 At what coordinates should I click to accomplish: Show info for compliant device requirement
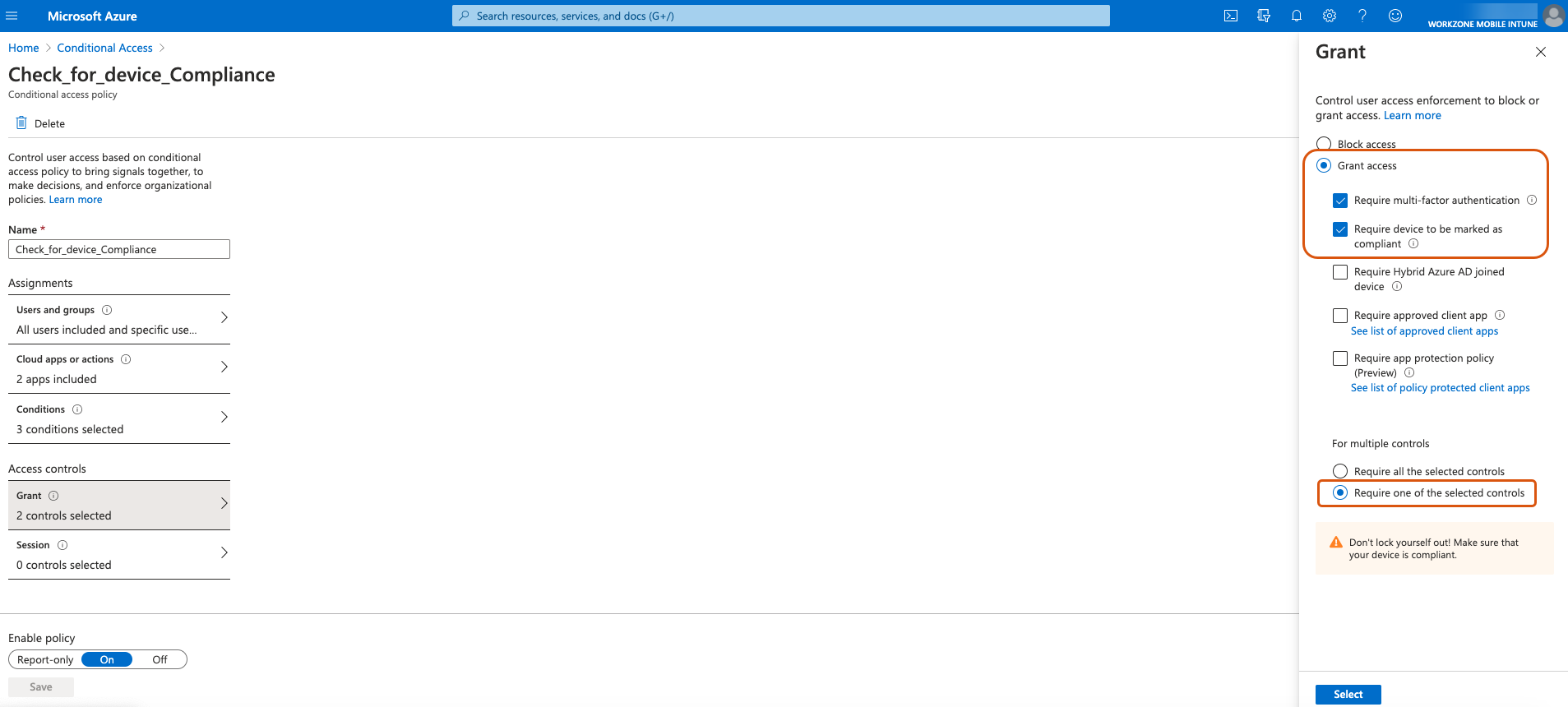(x=1413, y=243)
